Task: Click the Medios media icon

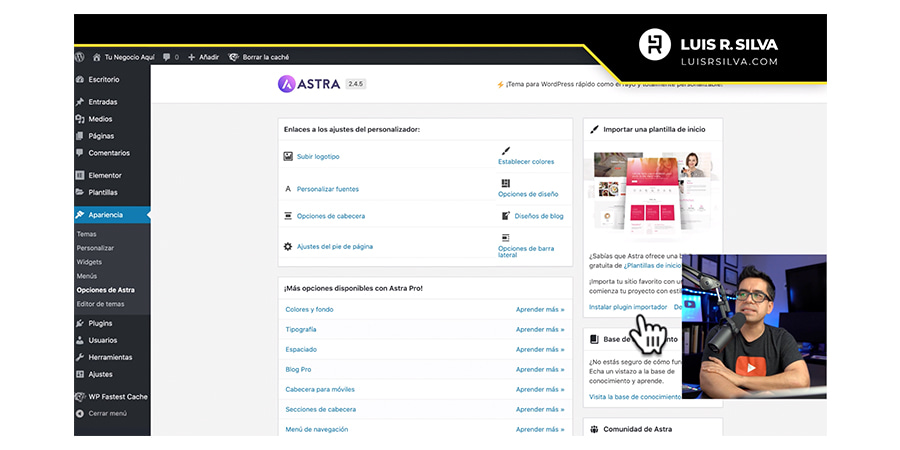Action: (80, 119)
